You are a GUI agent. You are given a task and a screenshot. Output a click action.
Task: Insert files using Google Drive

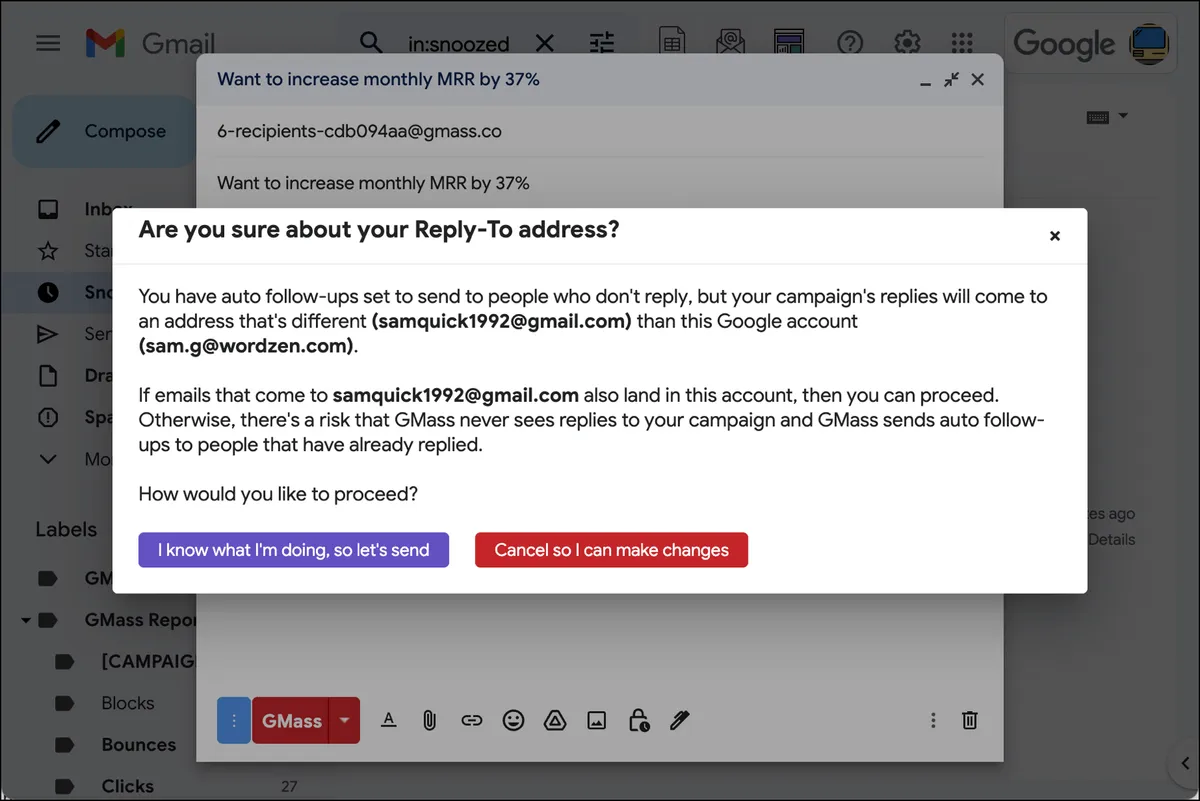(555, 720)
